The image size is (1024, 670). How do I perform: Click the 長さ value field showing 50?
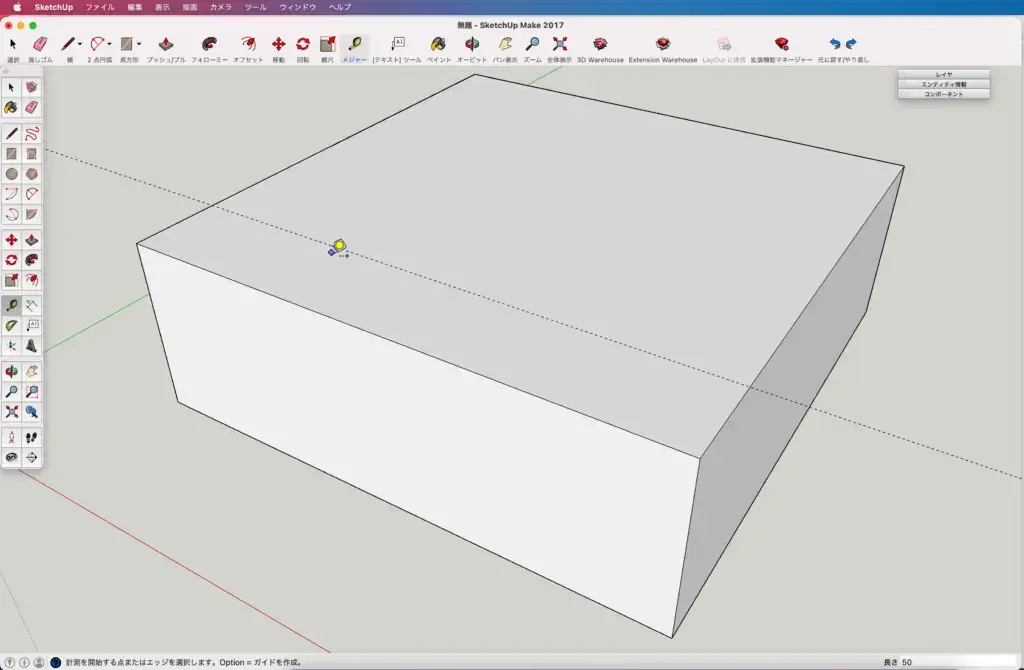(957, 662)
